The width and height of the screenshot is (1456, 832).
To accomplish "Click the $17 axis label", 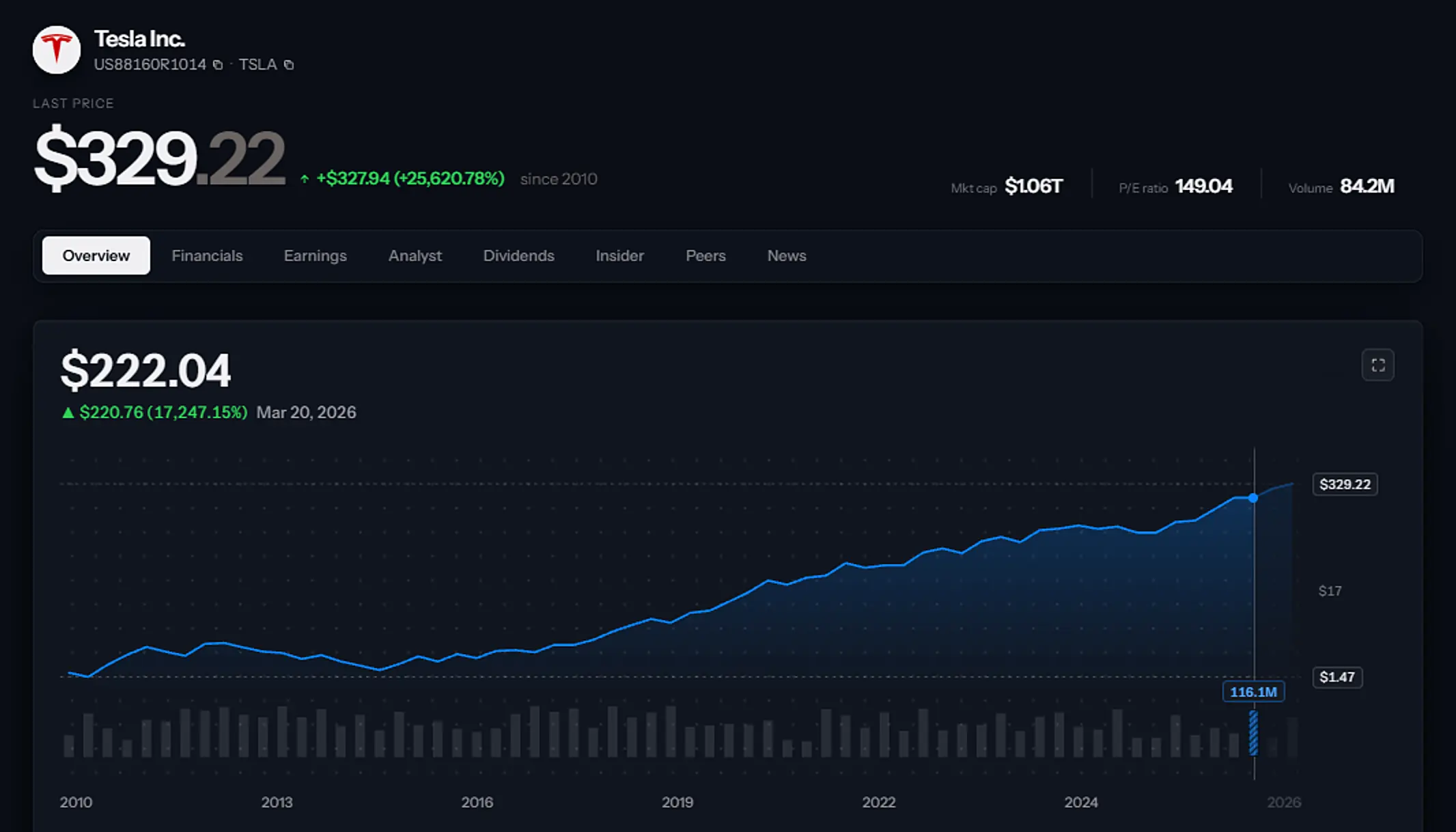I will pos(1330,591).
